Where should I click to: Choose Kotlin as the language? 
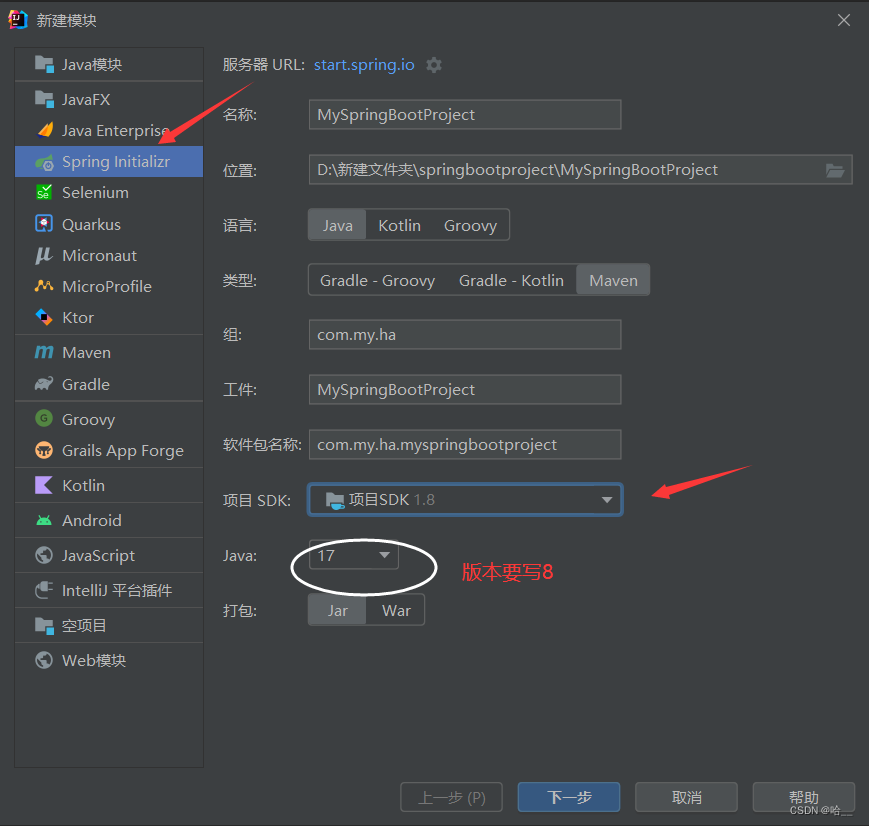point(400,225)
